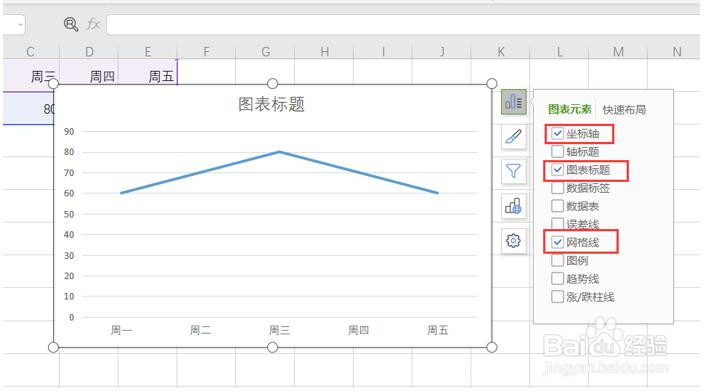The image size is (708, 392).
Task: Click the bottom-right chart resize handle
Action: [x=492, y=347]
